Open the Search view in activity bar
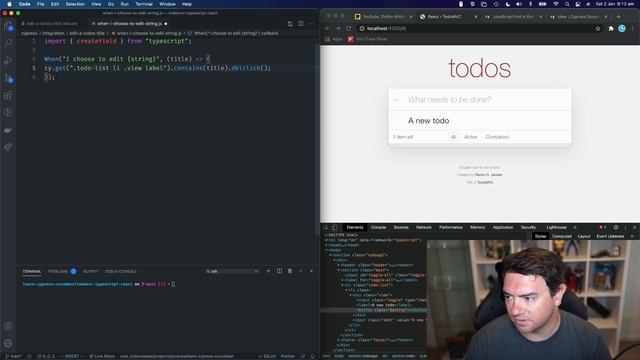 [8, 43]
